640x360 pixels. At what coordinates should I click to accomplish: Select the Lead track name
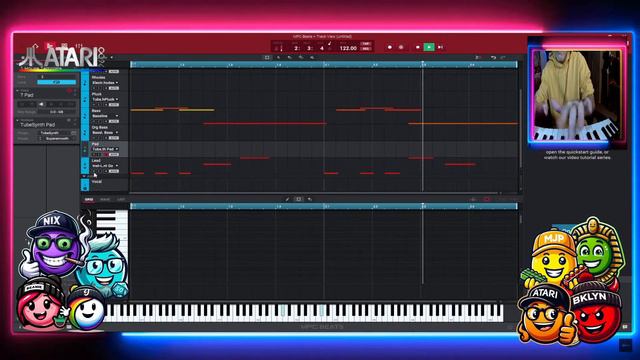coord(96,161)
